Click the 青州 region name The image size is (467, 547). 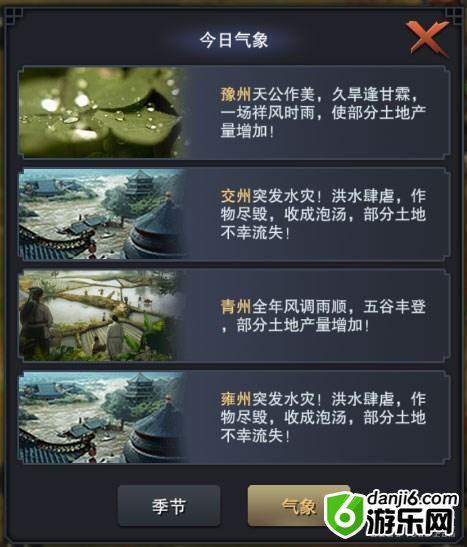[x=235, y=307]
